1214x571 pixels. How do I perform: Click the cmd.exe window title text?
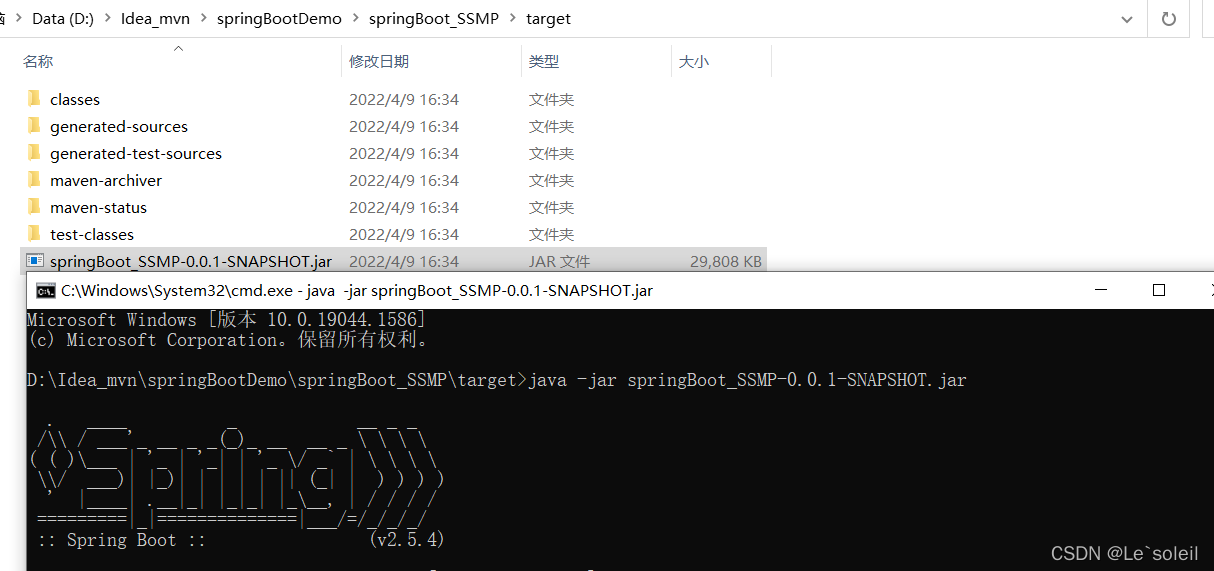(357, 291)
